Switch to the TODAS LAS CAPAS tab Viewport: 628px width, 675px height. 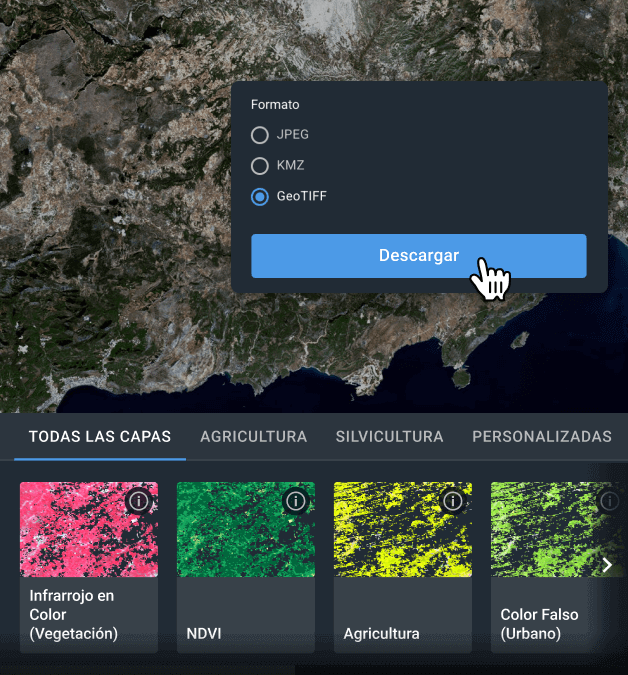(100, 437)
